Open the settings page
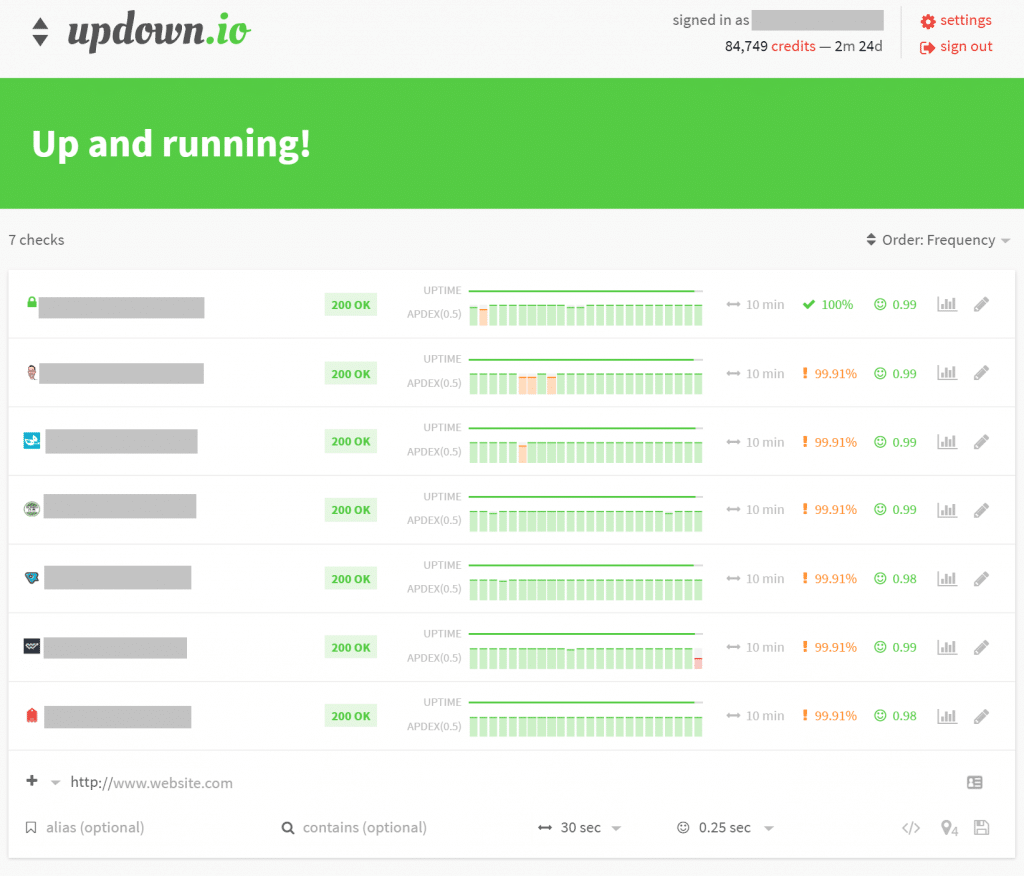1024x876 pixels. (x=955, y=20)
